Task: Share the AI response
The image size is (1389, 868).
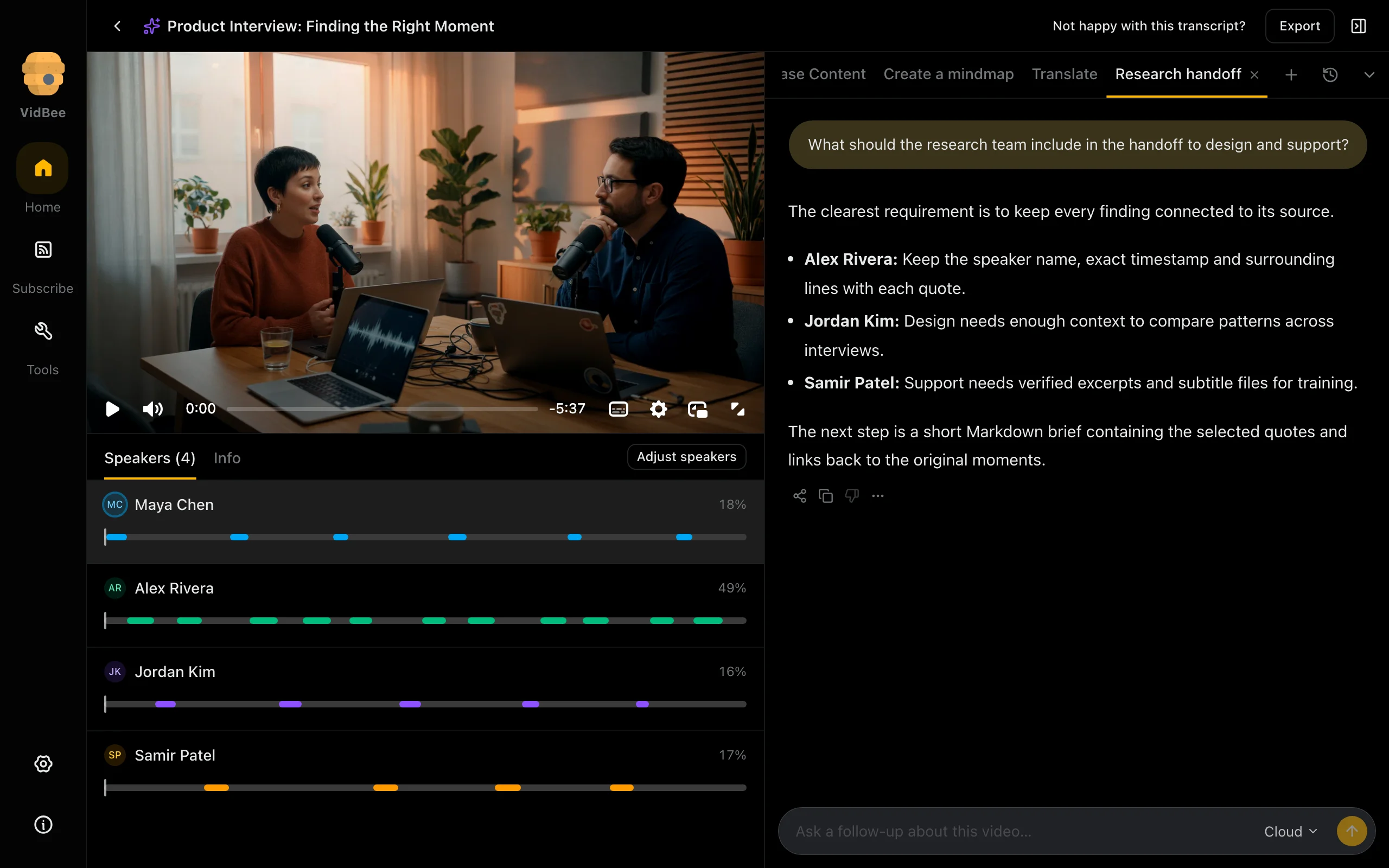Action: pos(800,495)
